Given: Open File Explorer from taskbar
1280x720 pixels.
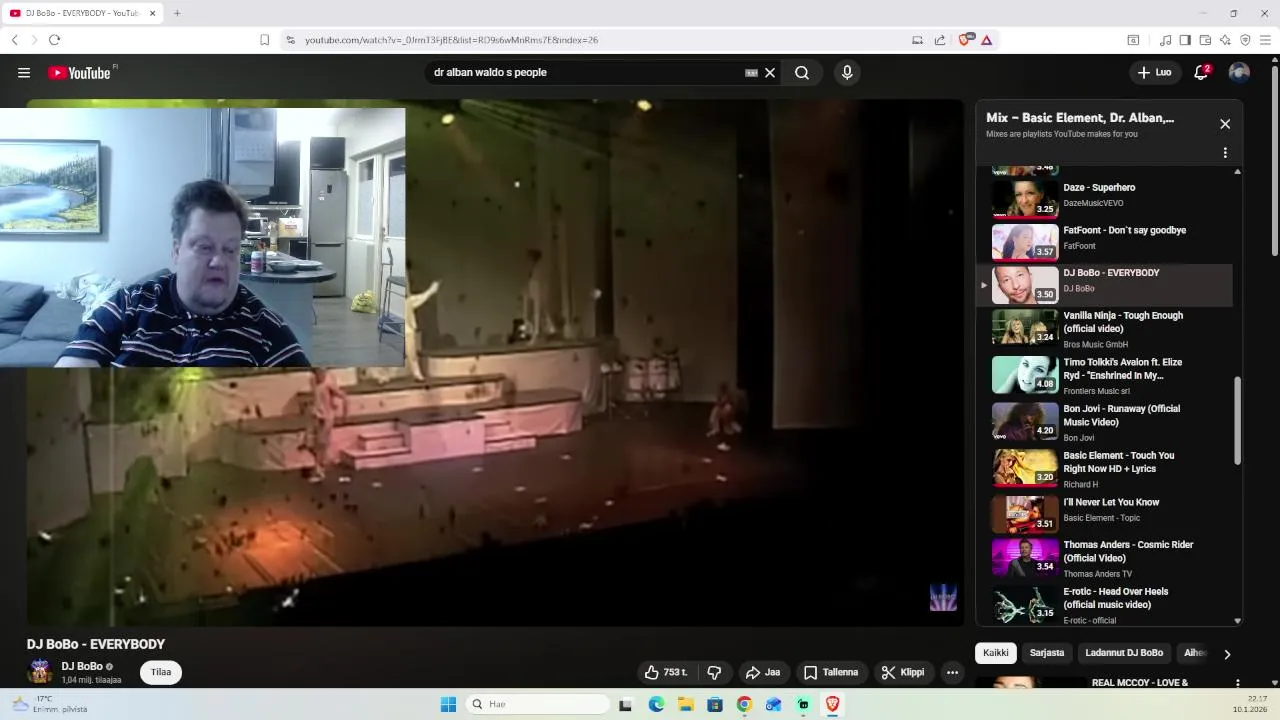Looking at the screenshot, I should coord(686,704).
